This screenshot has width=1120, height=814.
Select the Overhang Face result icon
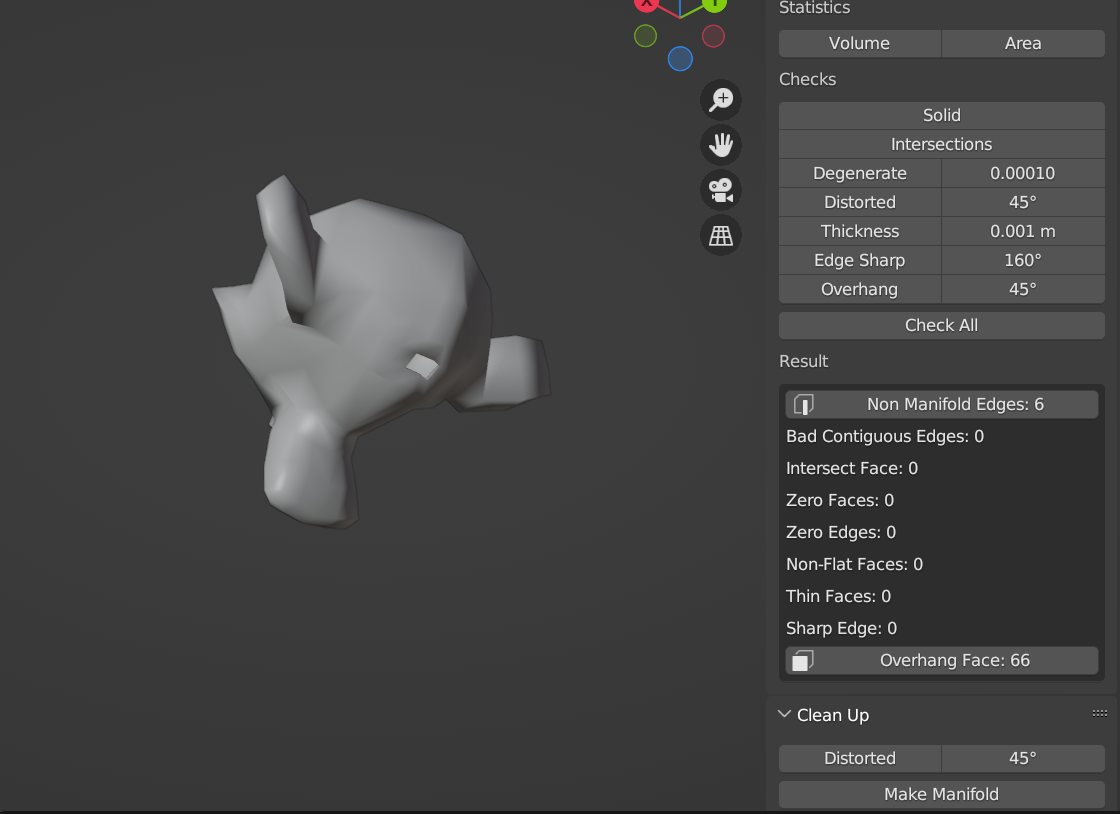804,661
